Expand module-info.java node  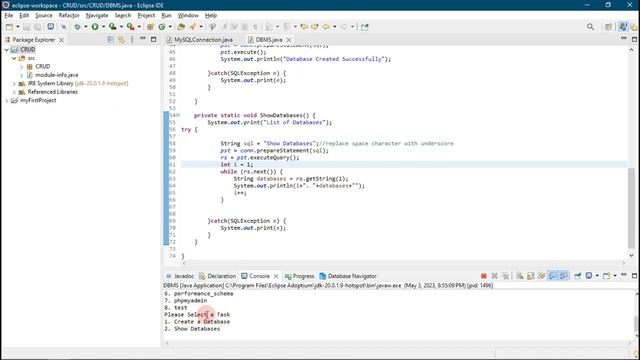point(22,75)
